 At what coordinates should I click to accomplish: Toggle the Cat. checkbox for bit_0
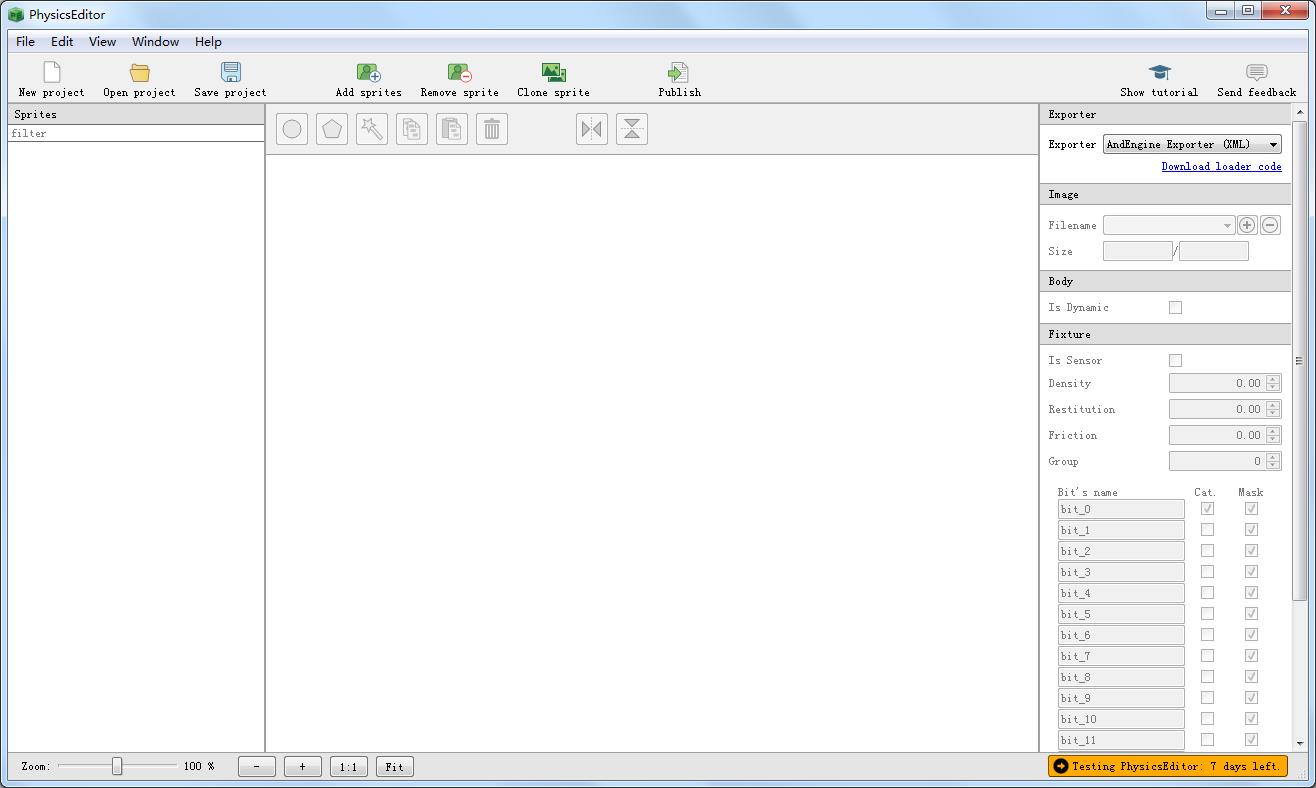tap(1207, 509)
